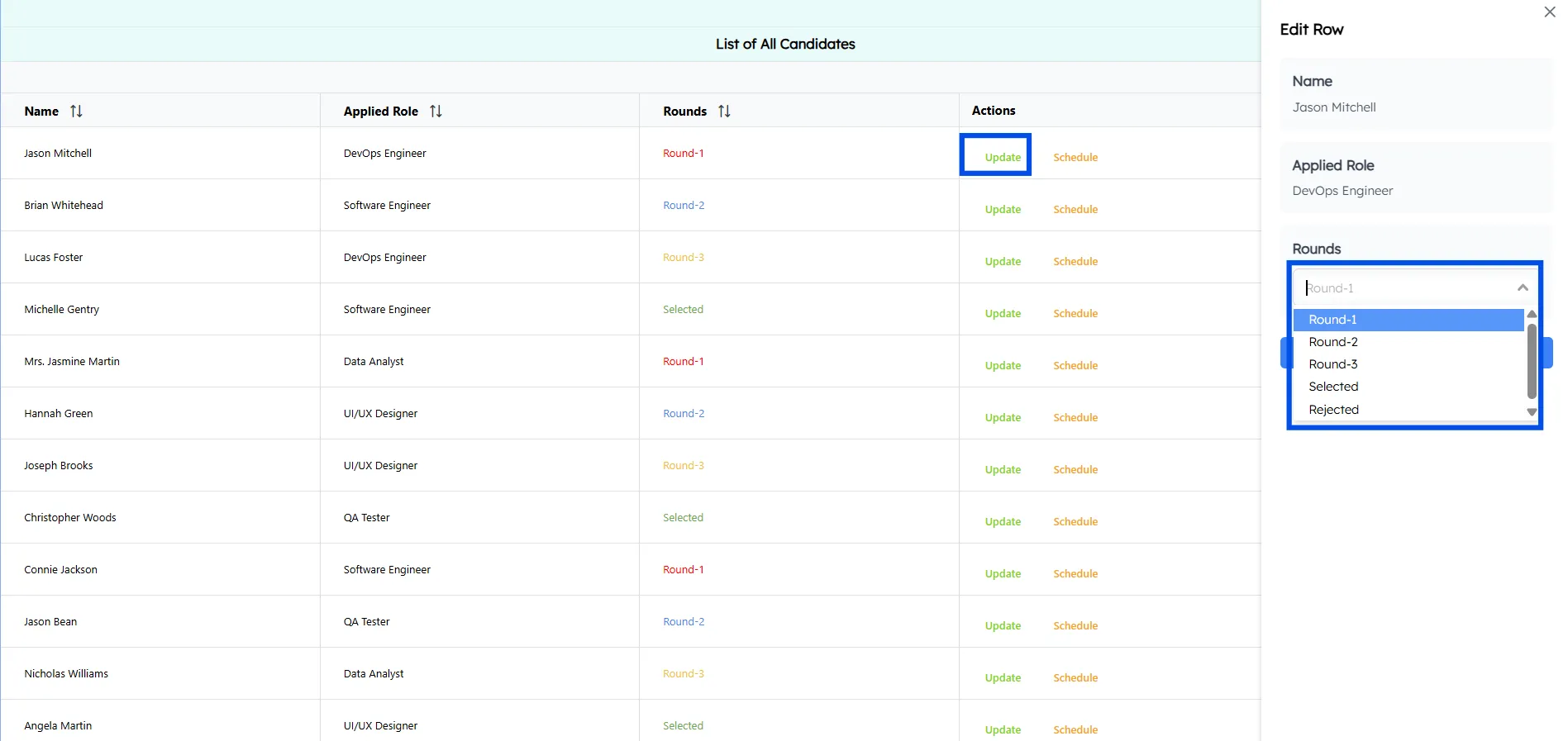The image size is (1568, 741).
Task: Schedule interview for Brian Whitehead
Action: [1075, 209]
